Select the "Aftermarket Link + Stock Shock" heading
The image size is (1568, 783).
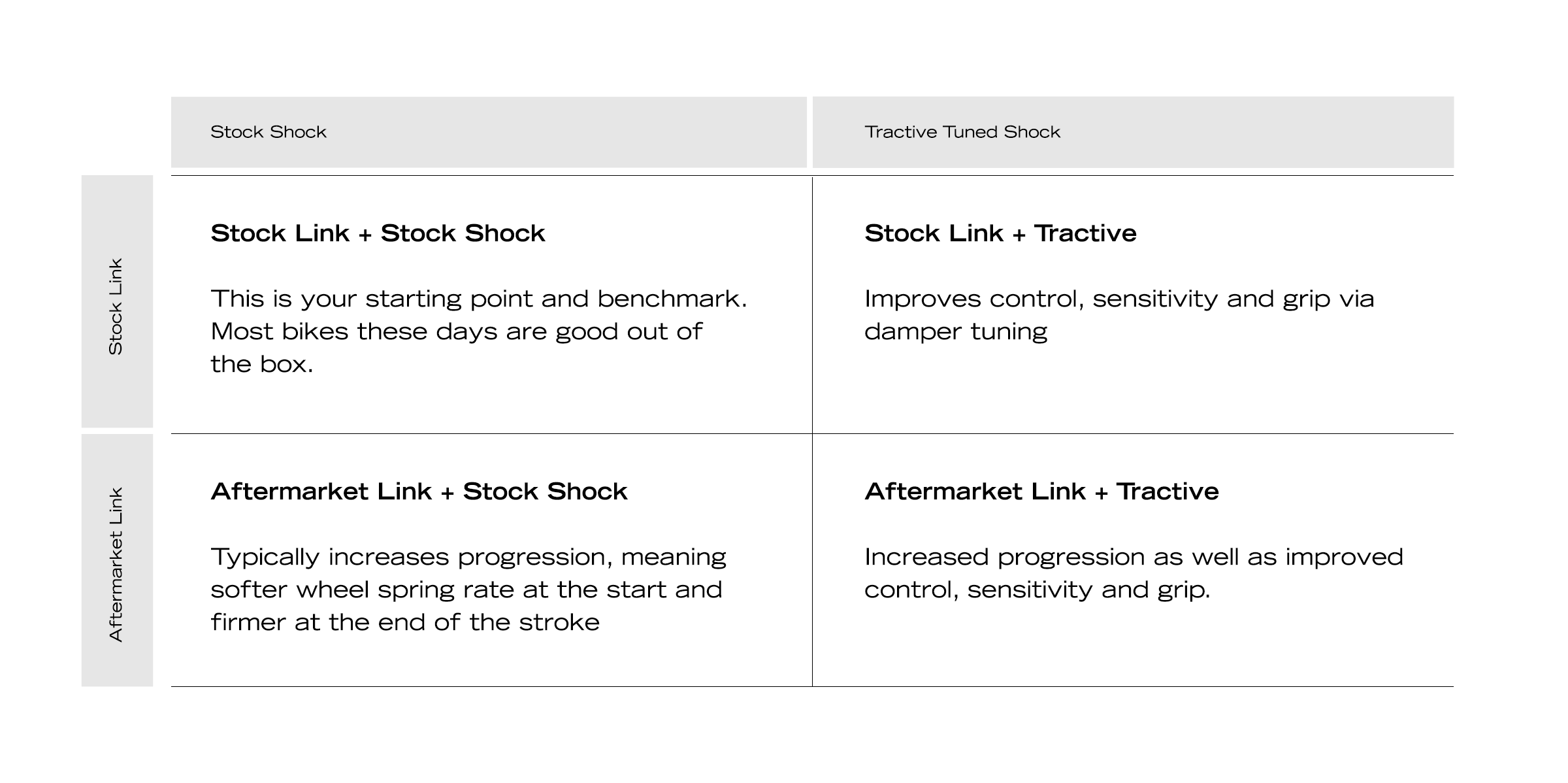tap(419, 491)
